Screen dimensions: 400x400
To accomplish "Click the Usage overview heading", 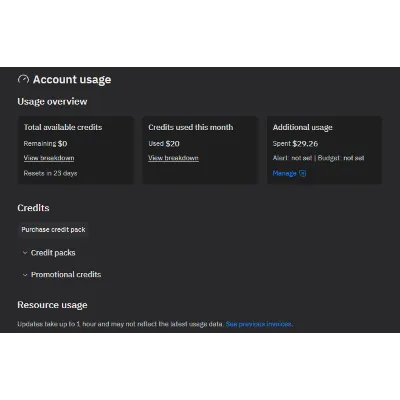I will pyautogui.click(x=52, y=101).
